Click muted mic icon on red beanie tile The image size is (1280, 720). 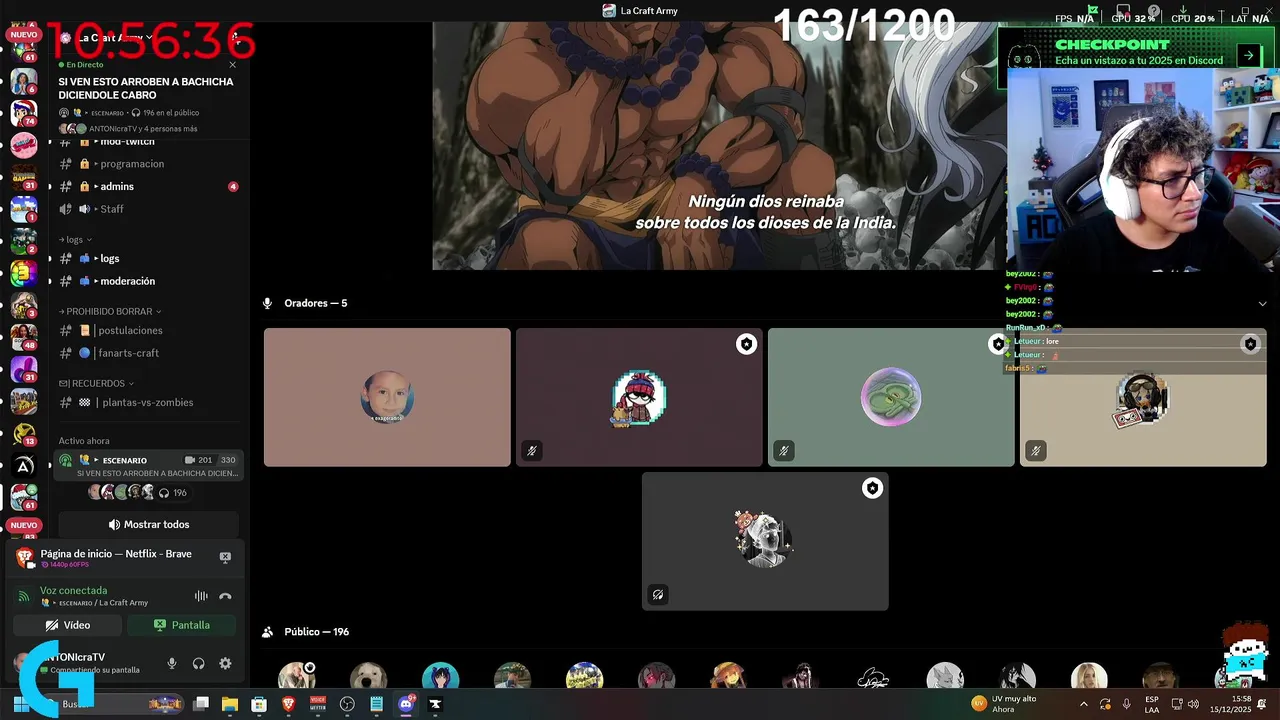tap(532, 451)
